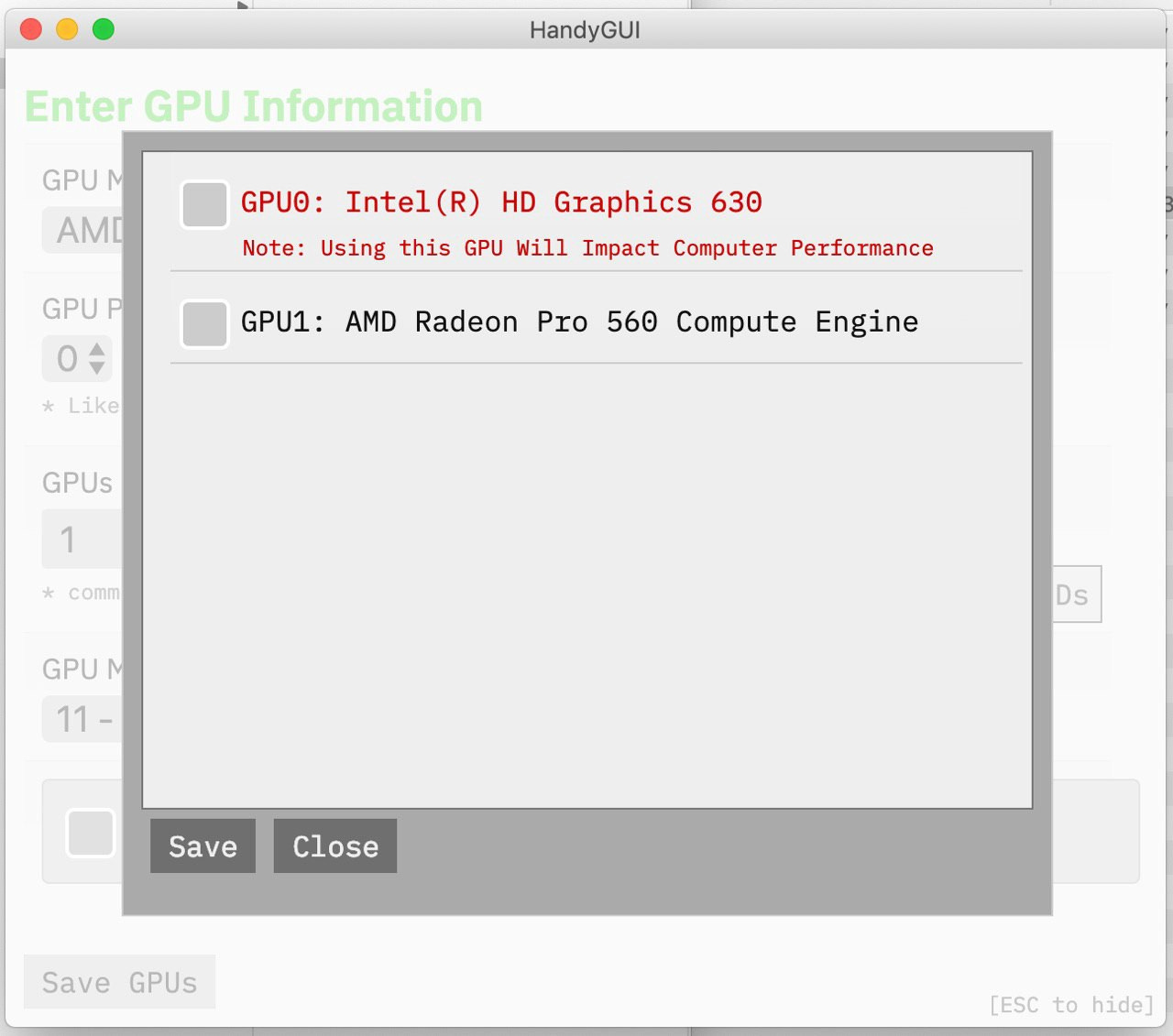Screen dimensions: 1173x1036
Task: Minimize the HandyGUI window with the yellow button
Action: point(67,29)
